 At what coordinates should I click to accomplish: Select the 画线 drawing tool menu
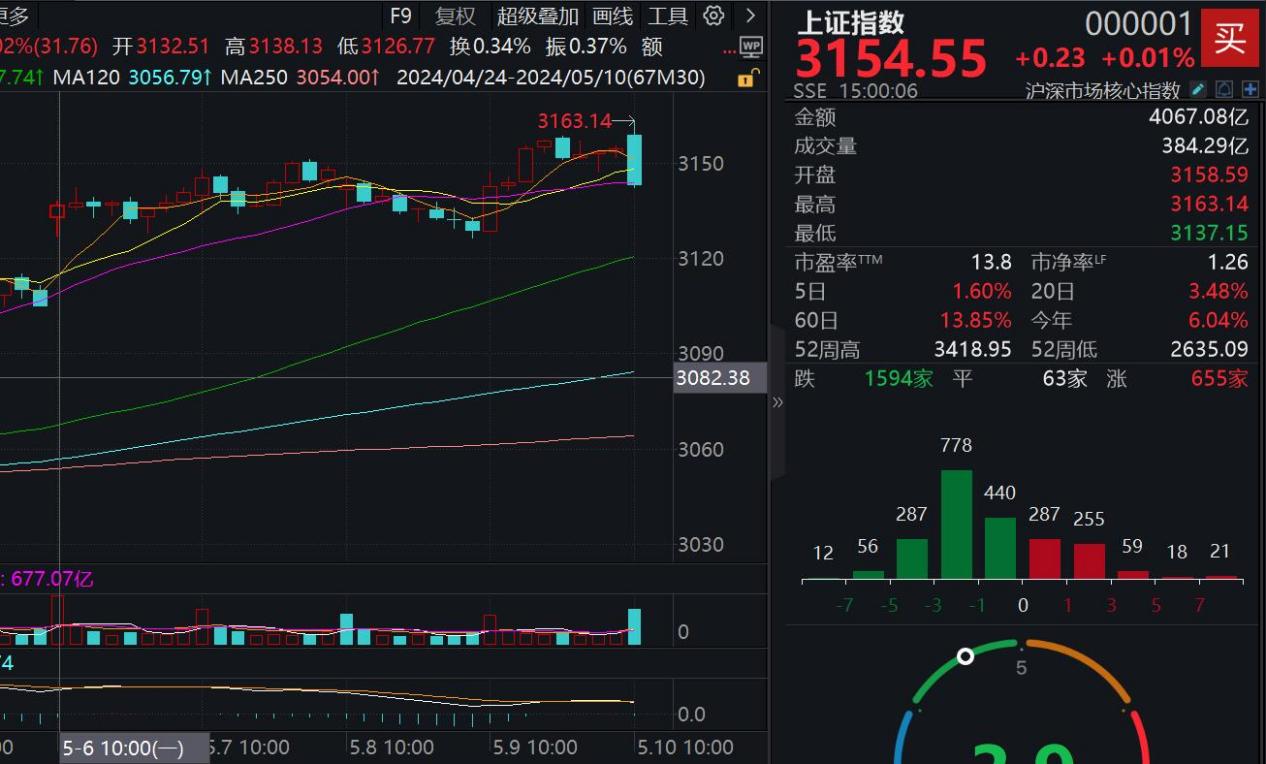(x=612, y=16)
